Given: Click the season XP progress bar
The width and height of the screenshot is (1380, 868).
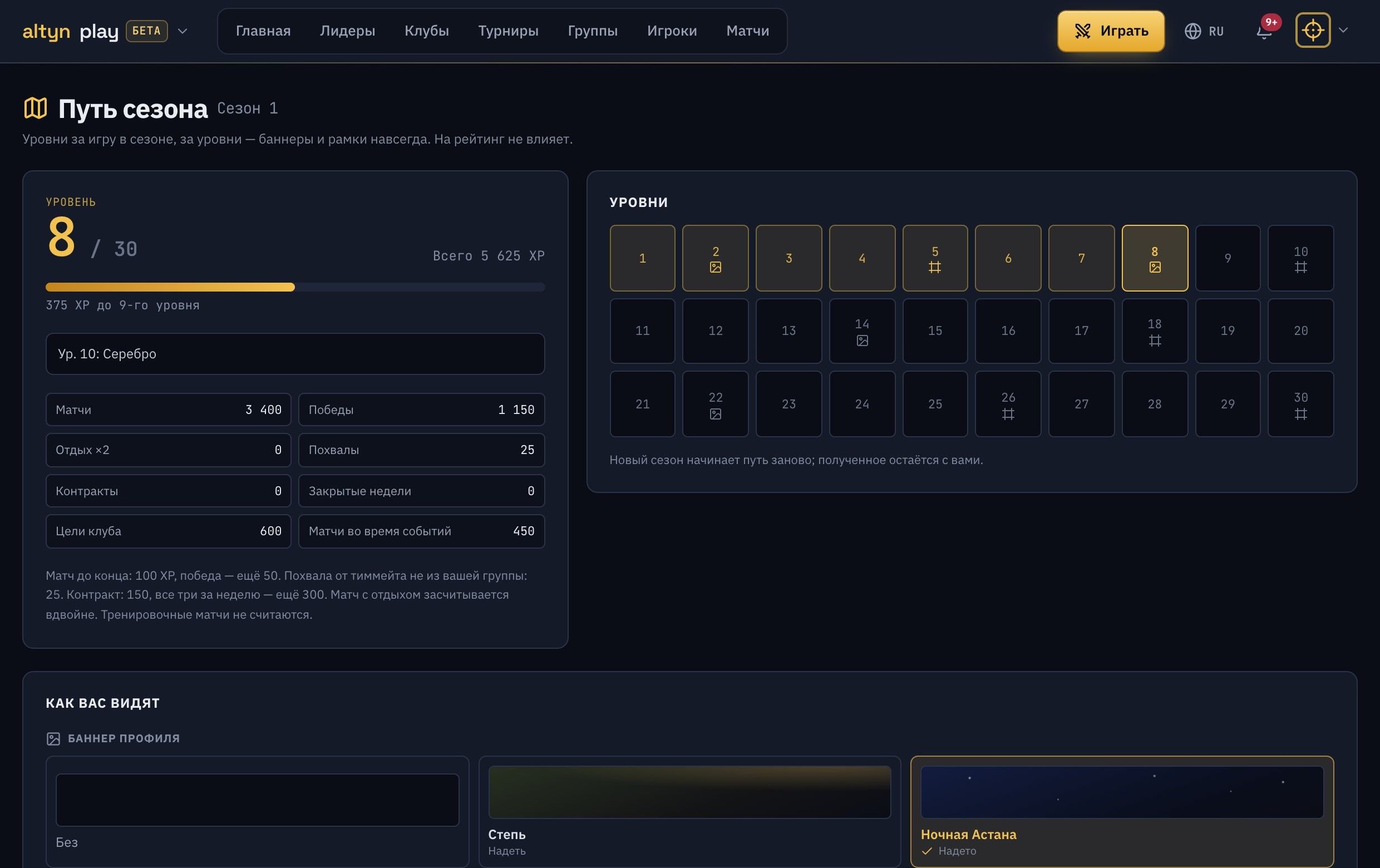Looking at the screenshot, I should (295, 287).
